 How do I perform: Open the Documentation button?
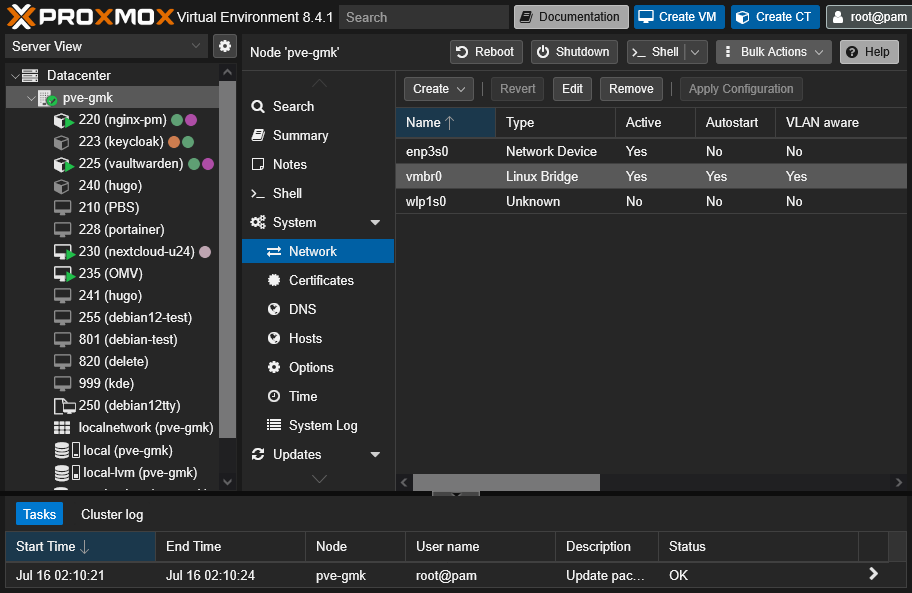[571, 17]
